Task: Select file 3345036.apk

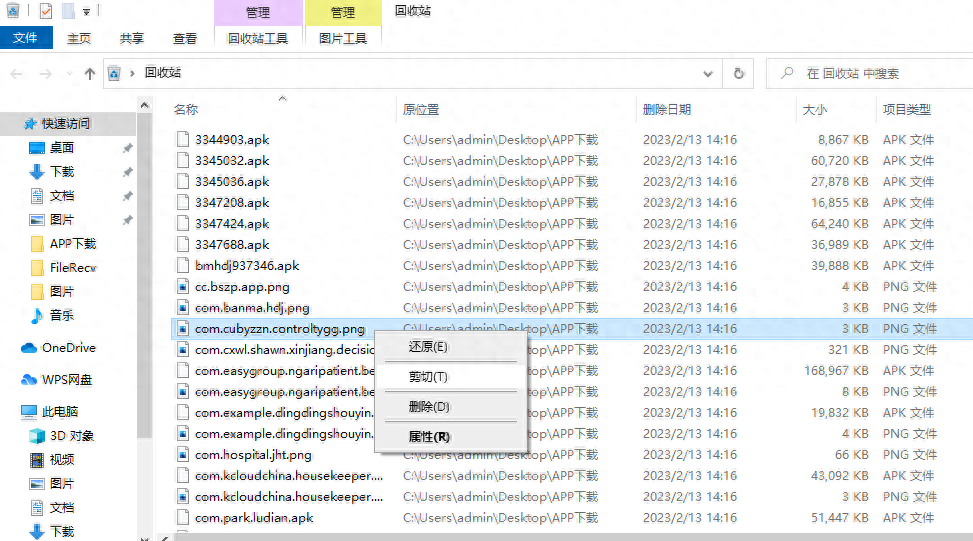Action: coord(232,182)
